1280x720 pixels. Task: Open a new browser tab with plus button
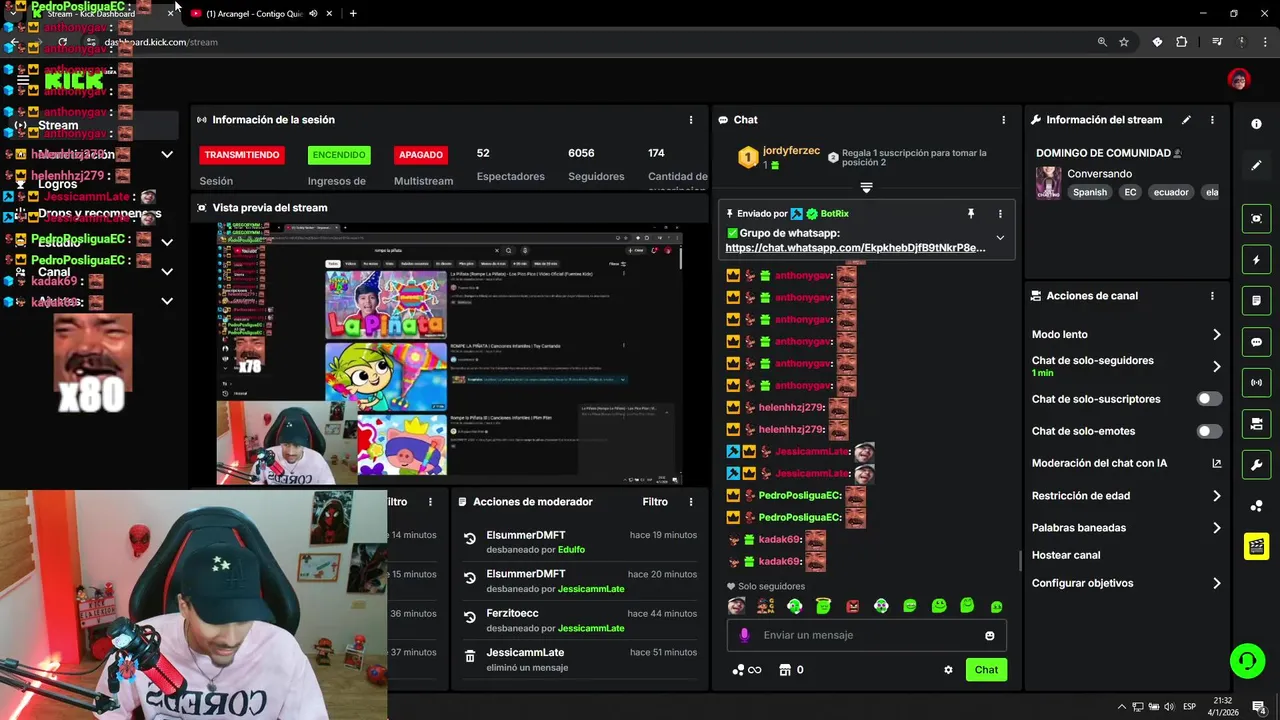[353, 14]
